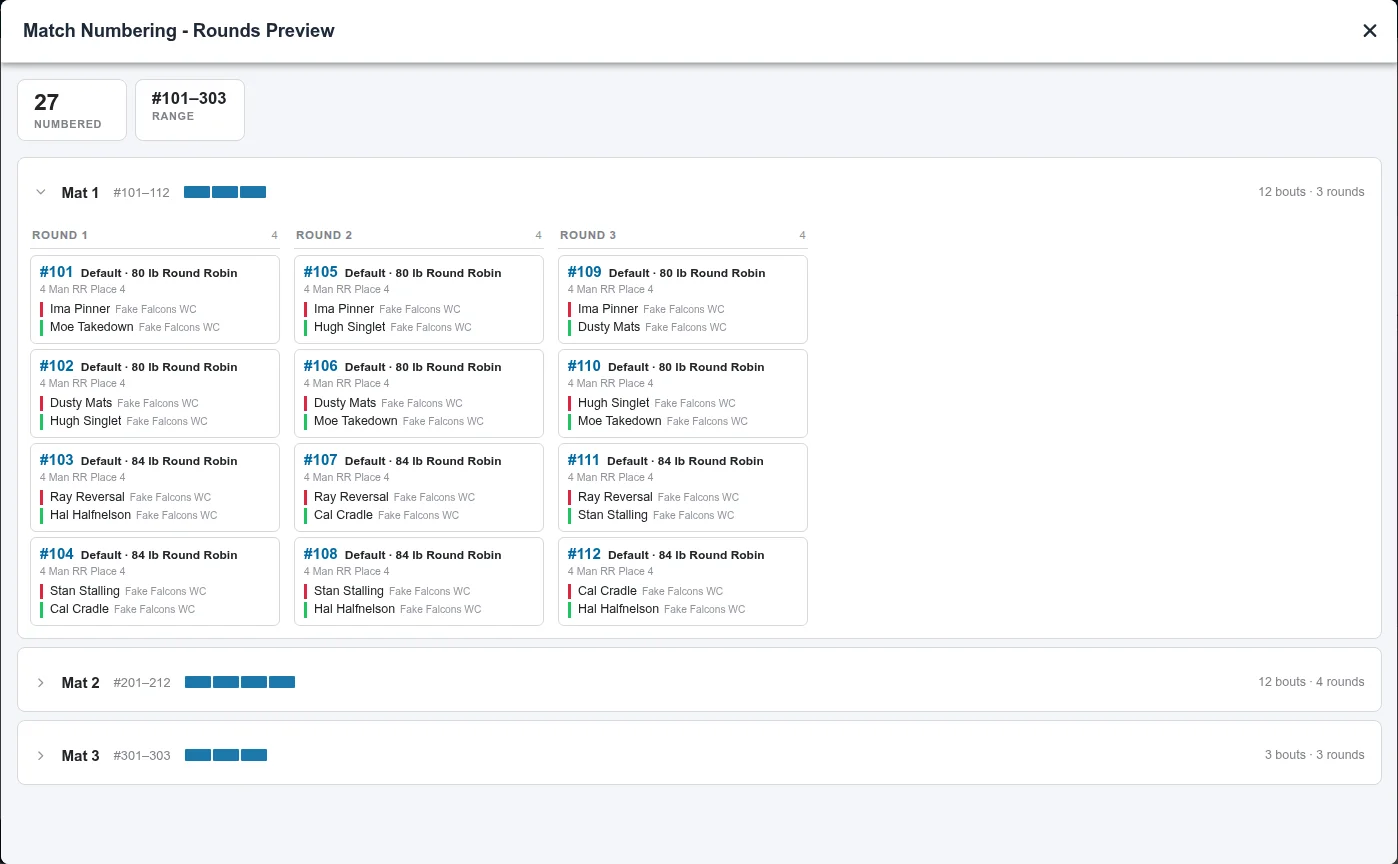The height and width of the screenshot is (864, 1398).
Task: Click the ROUND 3 column header
Action: point(683,236)
